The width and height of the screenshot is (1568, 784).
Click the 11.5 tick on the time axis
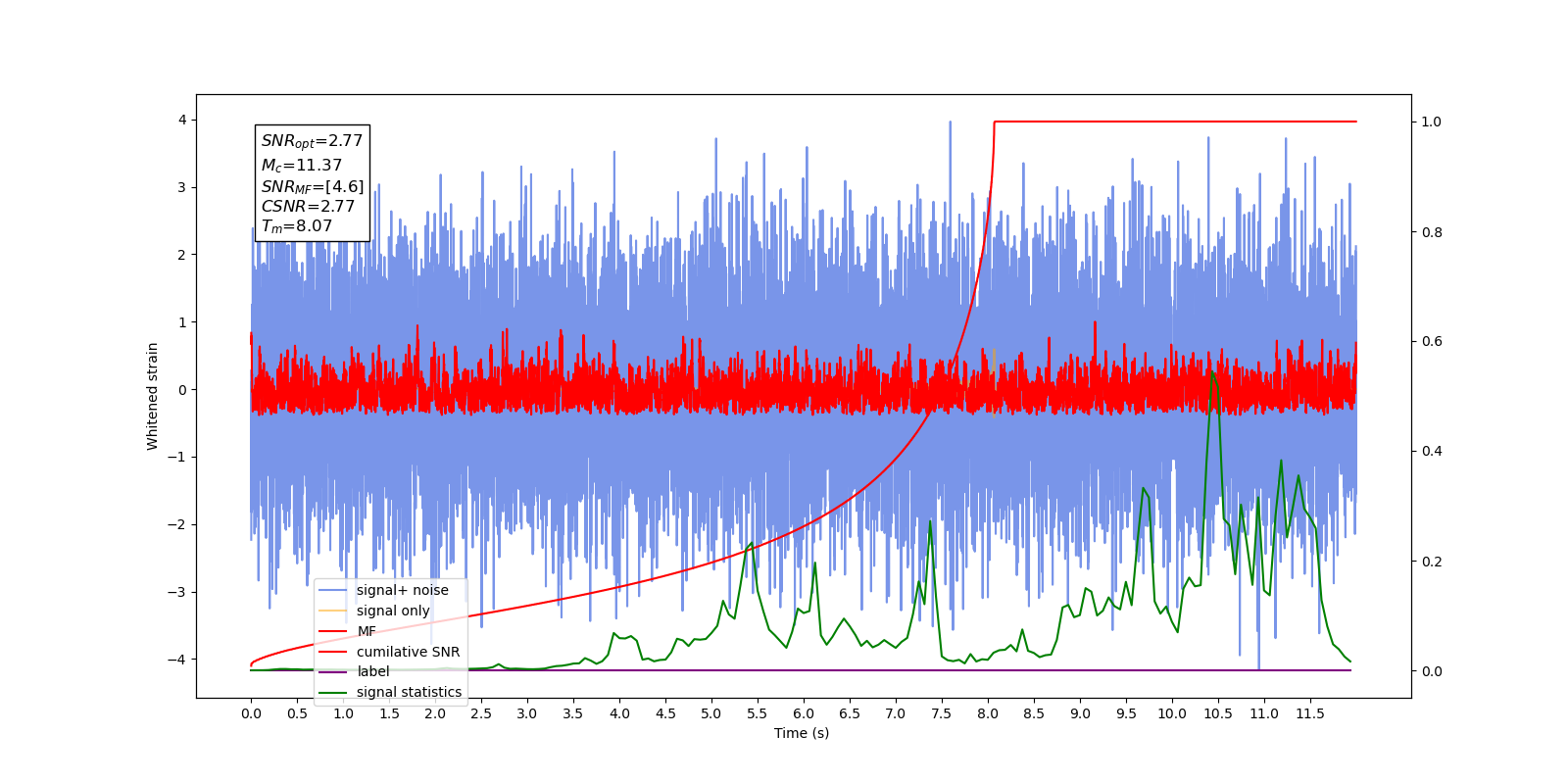tap(1310, 713)
